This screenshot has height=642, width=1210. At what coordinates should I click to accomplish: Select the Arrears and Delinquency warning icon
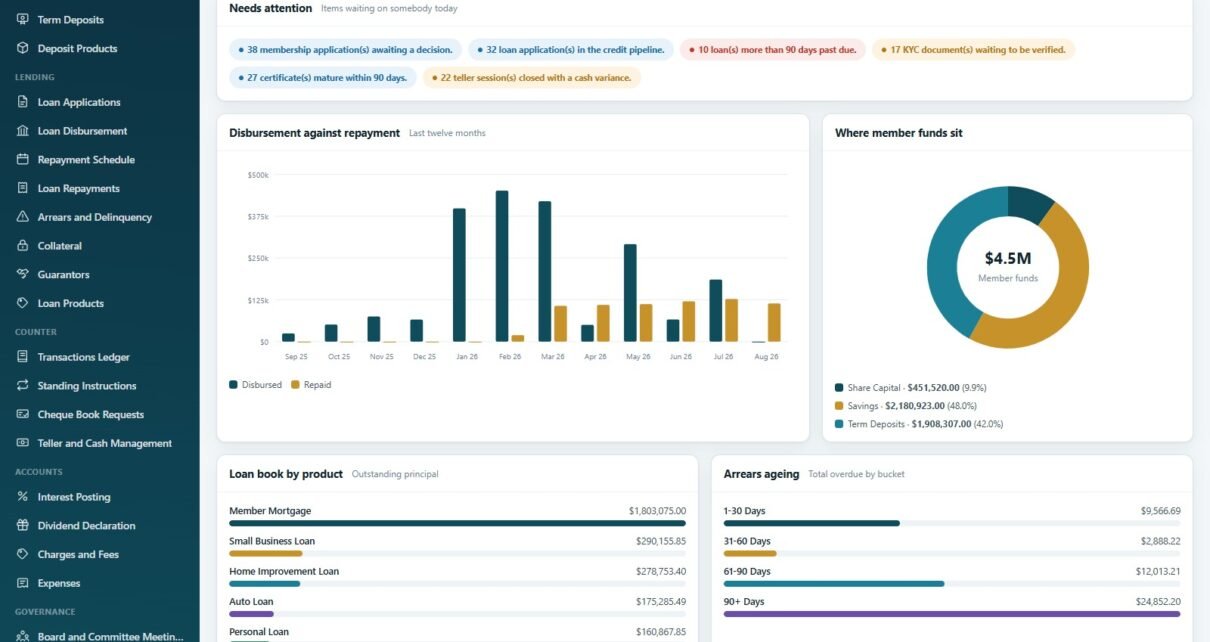[23, 217]
